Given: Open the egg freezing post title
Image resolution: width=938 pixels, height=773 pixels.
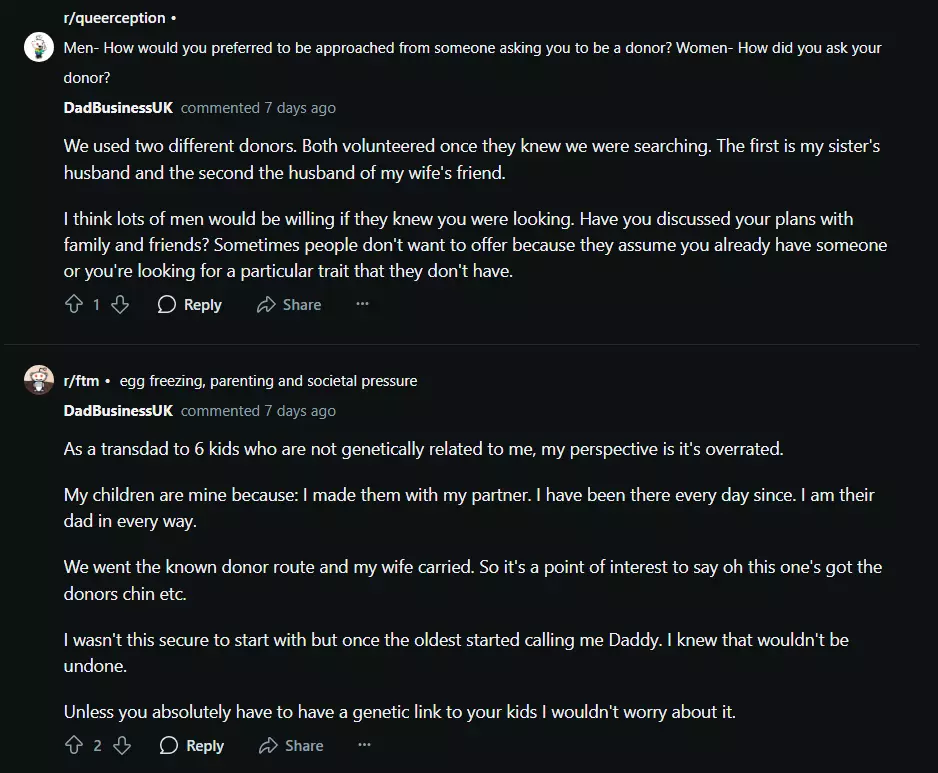Looking at the screenshot, I should pos(268,381).
